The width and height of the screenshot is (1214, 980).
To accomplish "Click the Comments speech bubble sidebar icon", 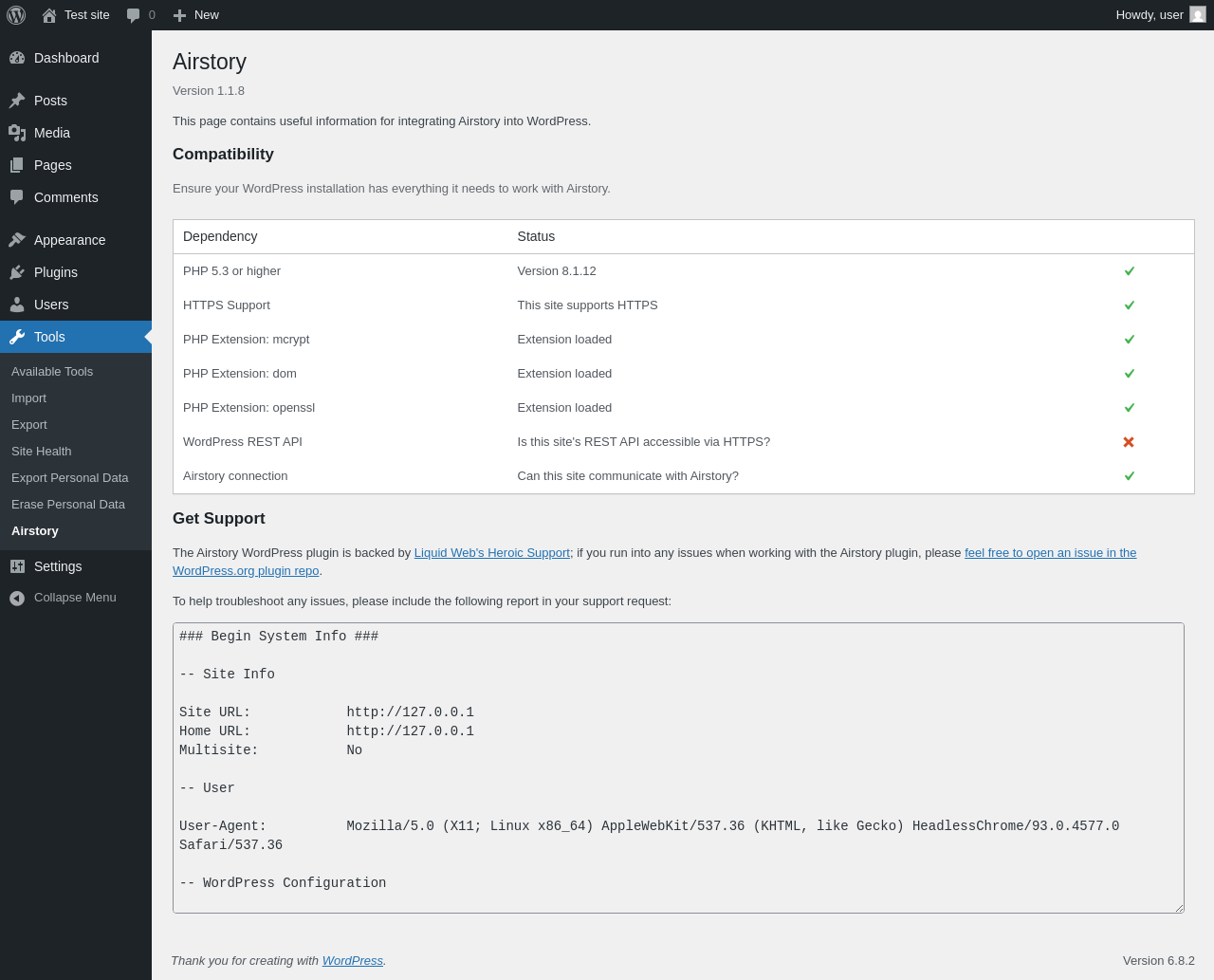I will [x=17, y=197].
